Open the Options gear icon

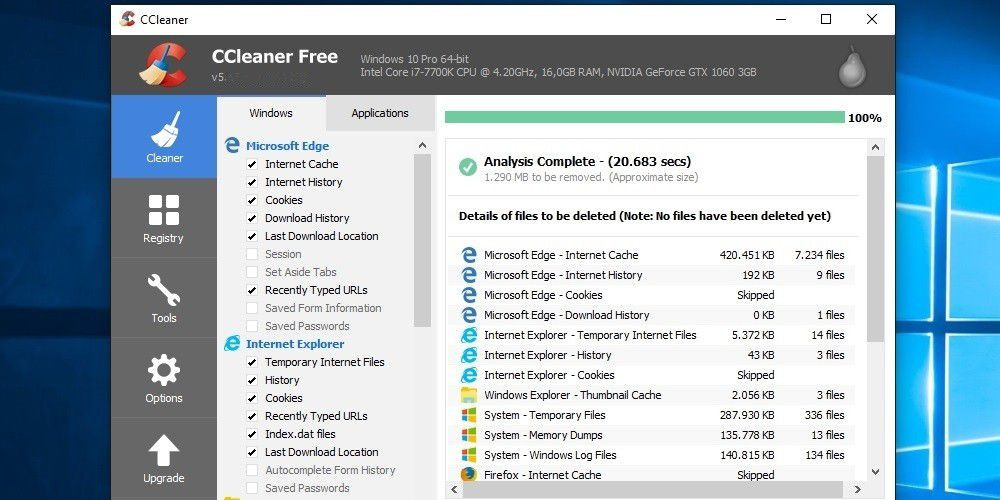pyautogui.click(x=164, y=371)
